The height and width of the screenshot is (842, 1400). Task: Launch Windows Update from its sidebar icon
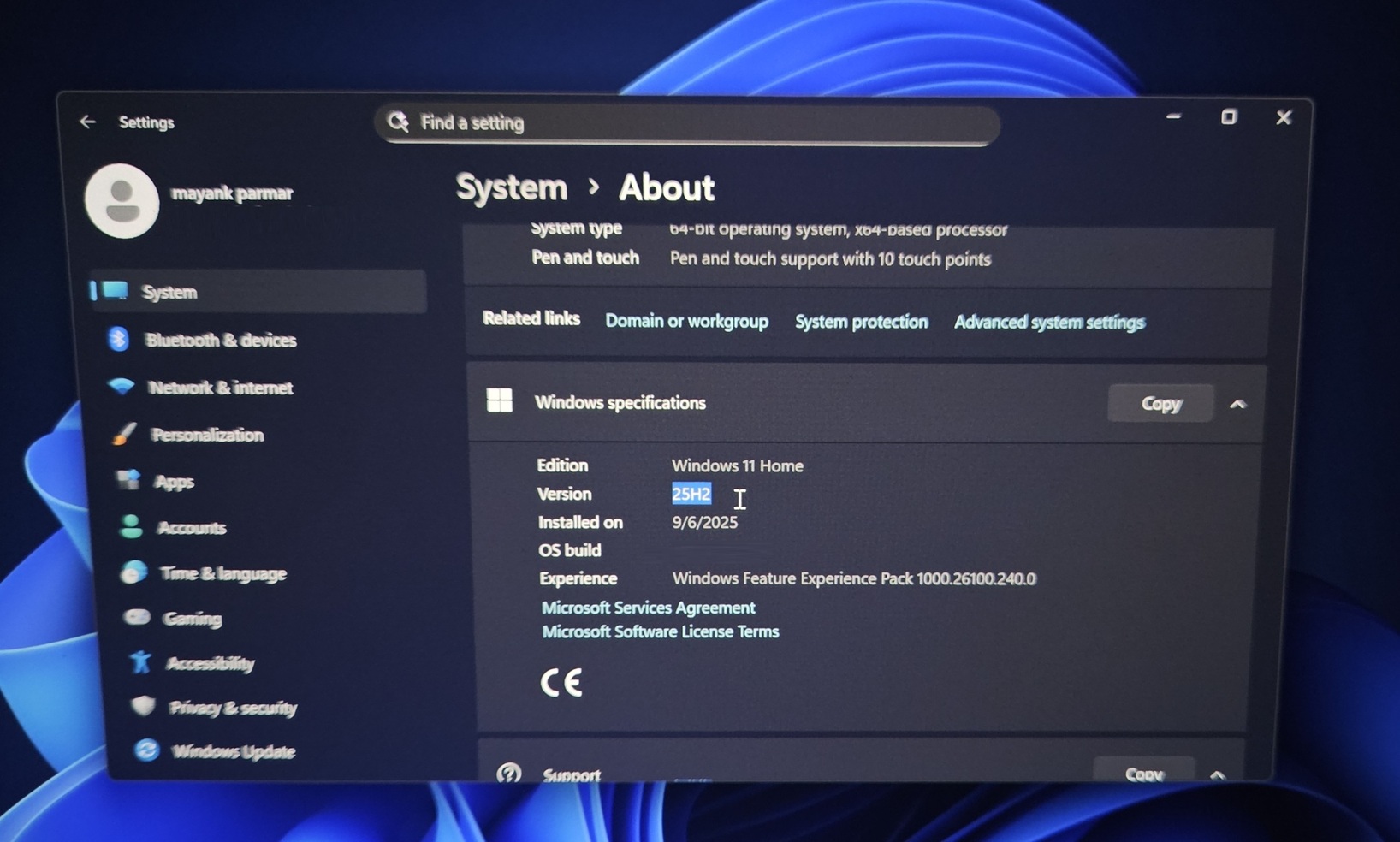click(x=145, y=750)
